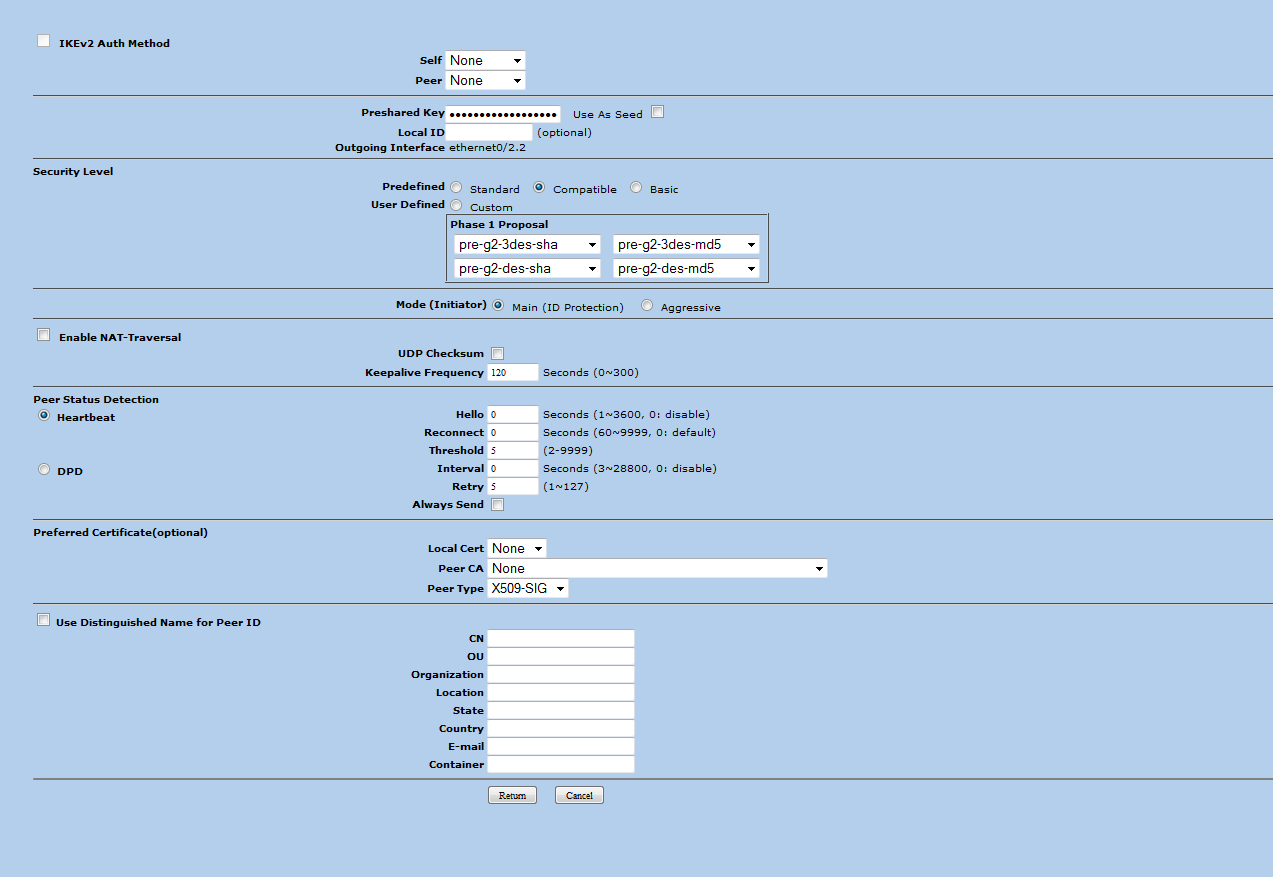
Task: Select the Basic security level
Action: [x=636, y=187]
